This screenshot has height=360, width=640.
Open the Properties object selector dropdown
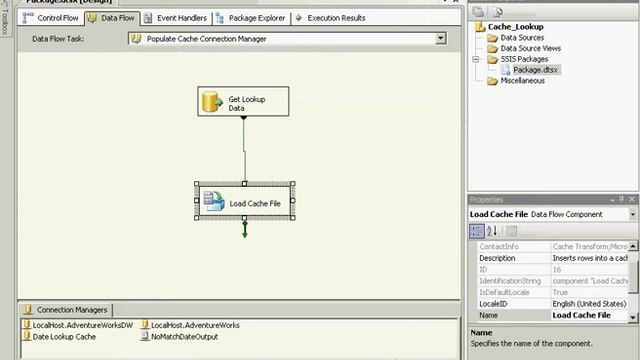tap(633, 214)
